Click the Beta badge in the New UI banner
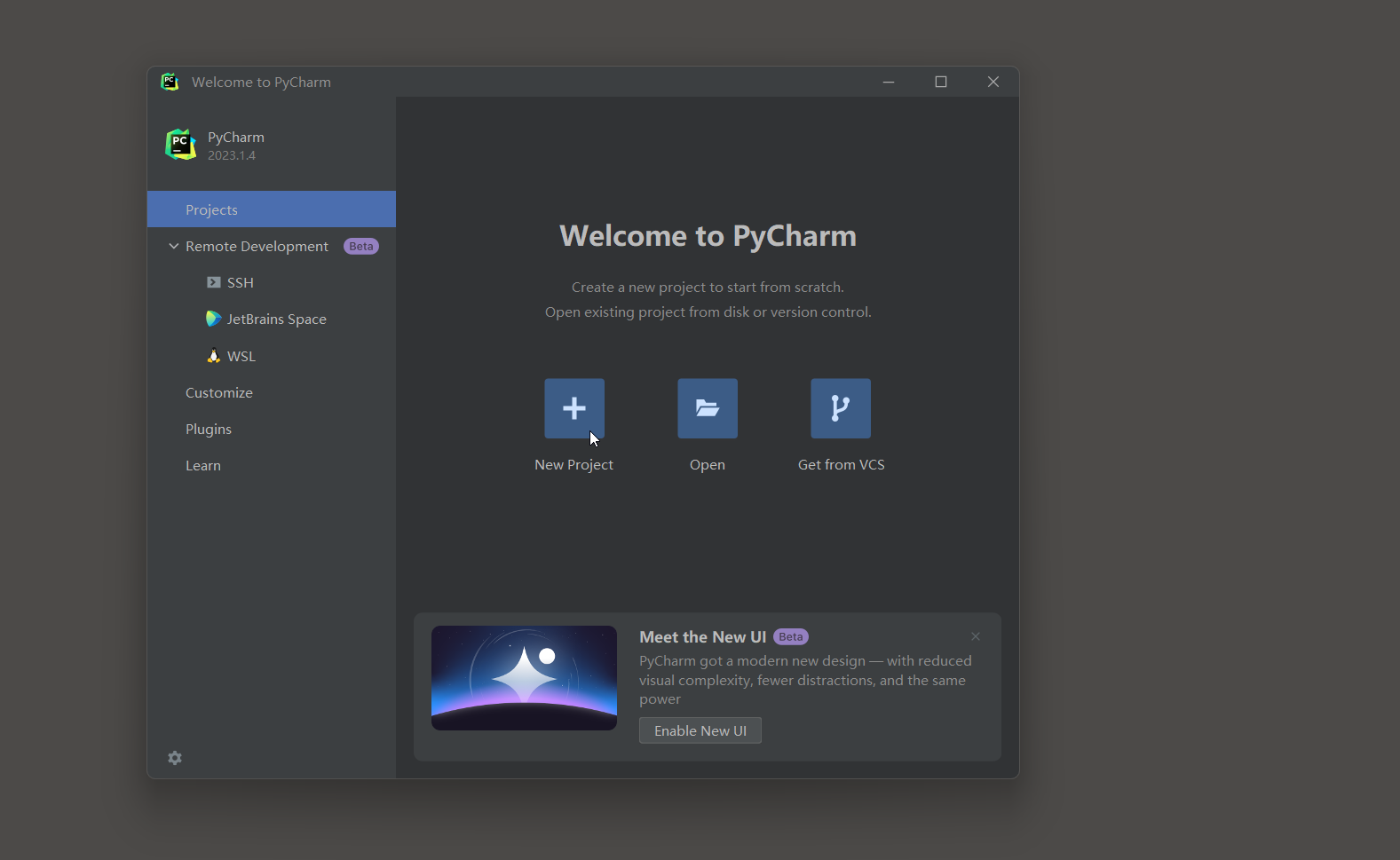Viewport: 1400px width, 860px height. pyautogui.click(x=791, y=636)
